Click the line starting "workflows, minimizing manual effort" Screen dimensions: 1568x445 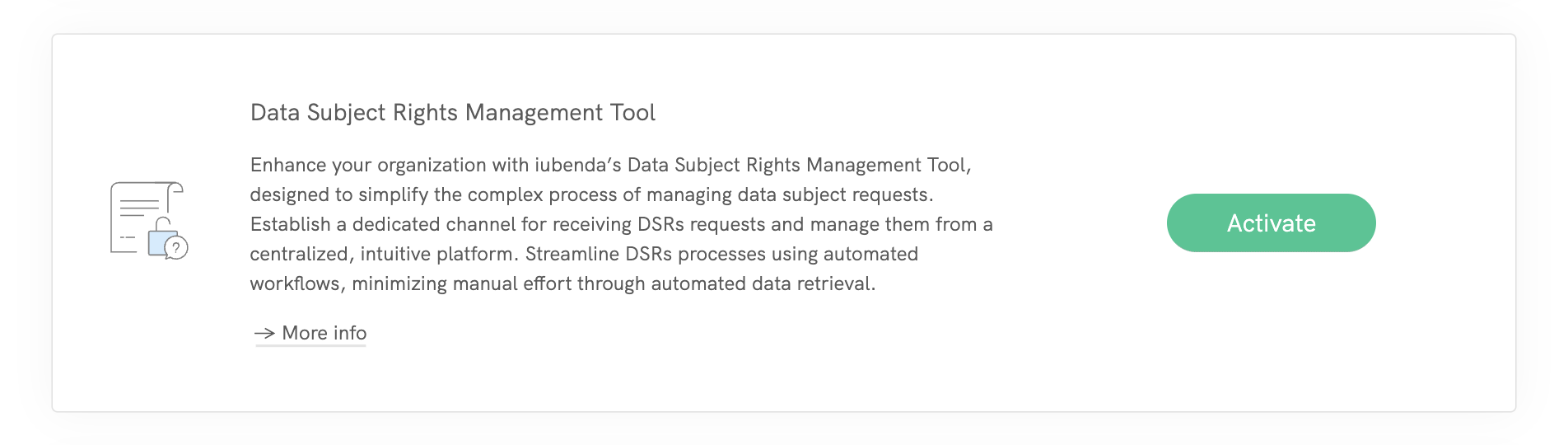click(562, 283)
